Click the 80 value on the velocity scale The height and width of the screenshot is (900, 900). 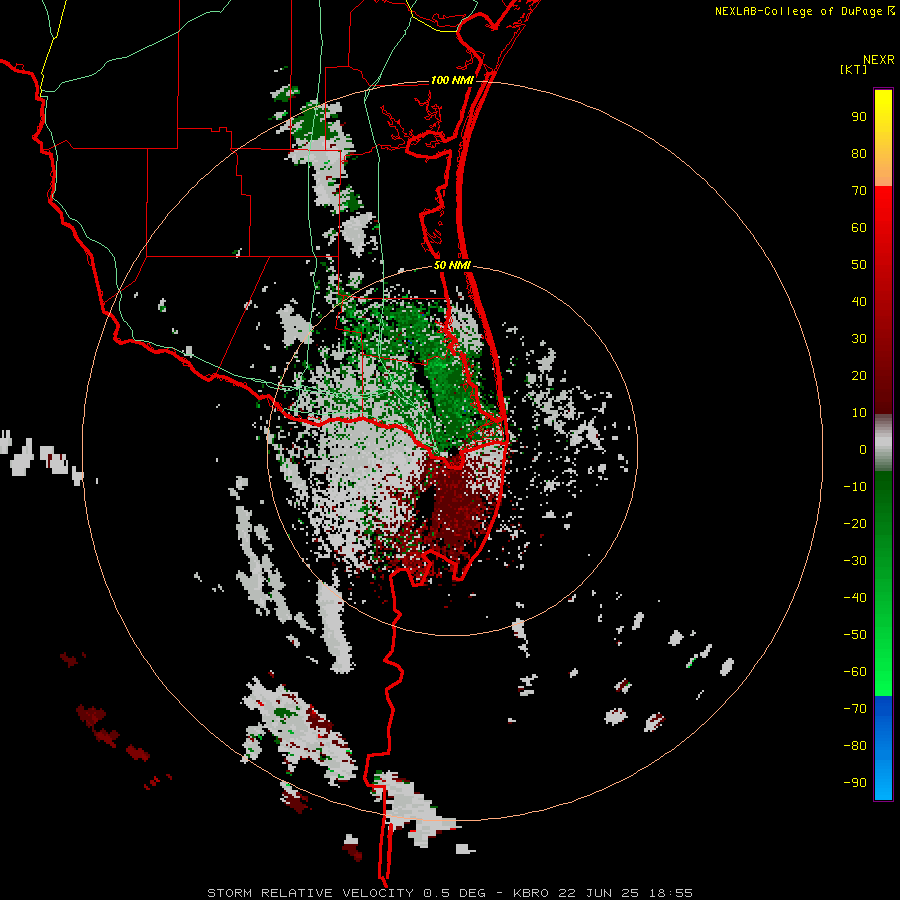pyautogui.click(x=859, y=154)
